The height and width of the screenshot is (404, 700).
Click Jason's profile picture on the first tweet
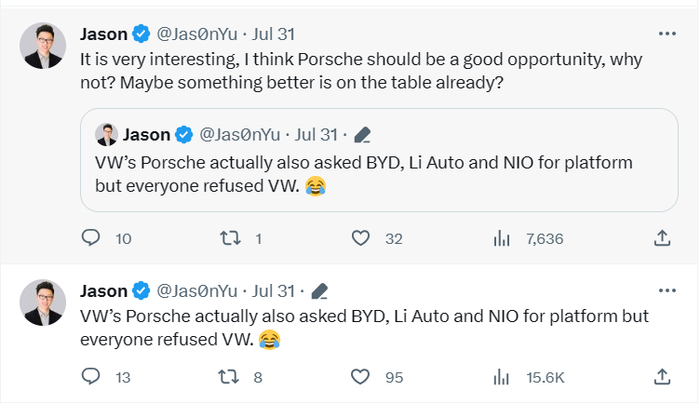pyautogui.click(x=44, y=46)
